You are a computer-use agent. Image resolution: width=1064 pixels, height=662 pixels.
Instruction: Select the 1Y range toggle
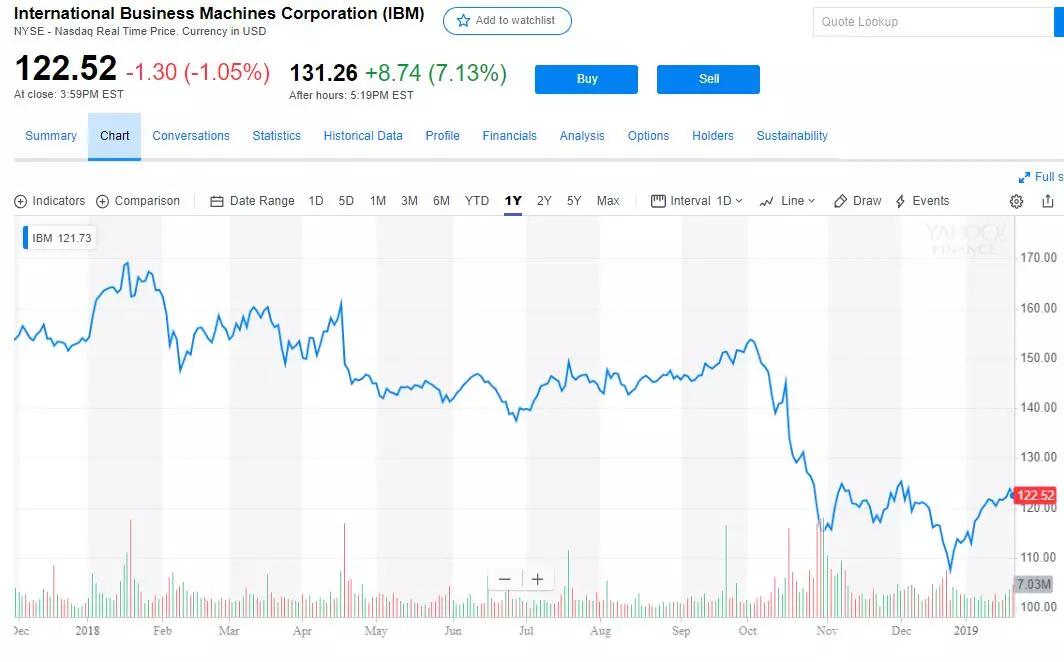click(513, 201)
